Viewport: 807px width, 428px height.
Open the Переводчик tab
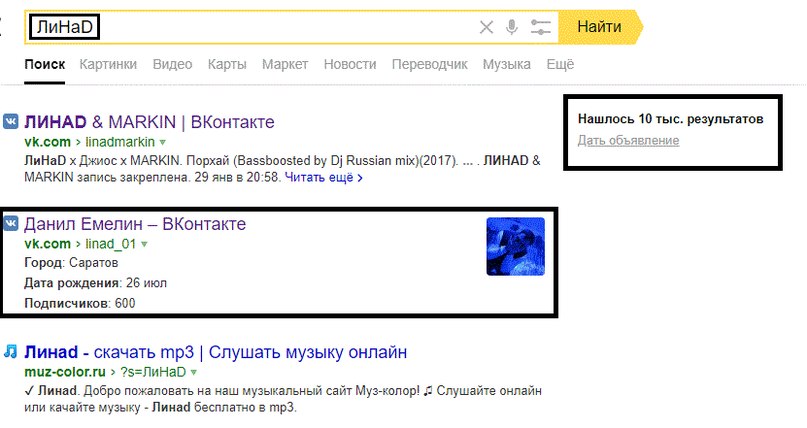coord(430,64)
